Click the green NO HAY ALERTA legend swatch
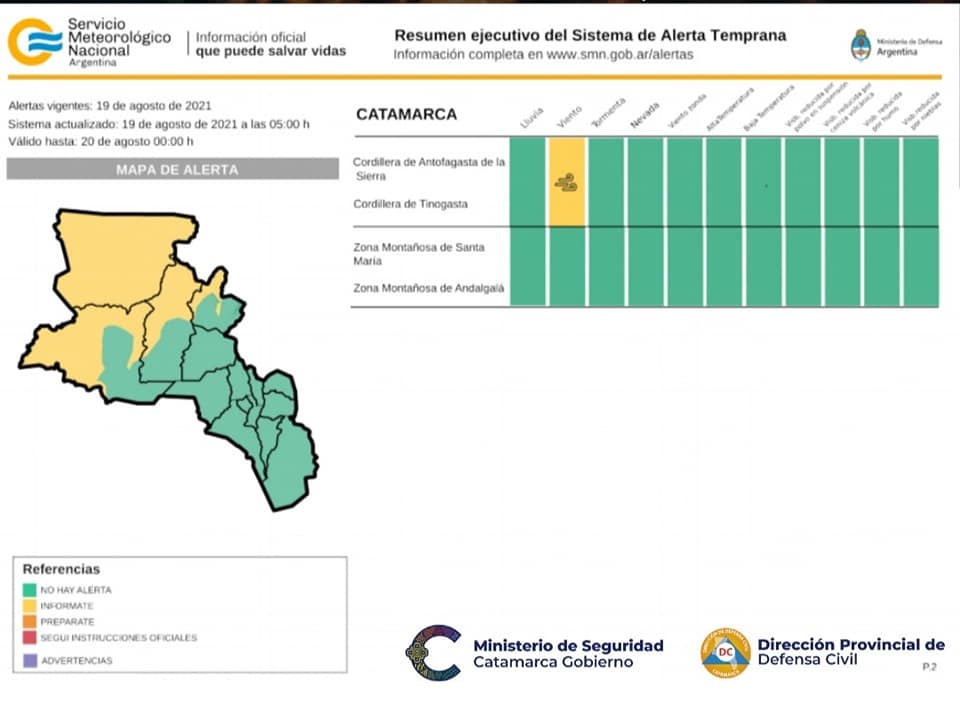Screen dimensions: 960x716 point(30,590)
